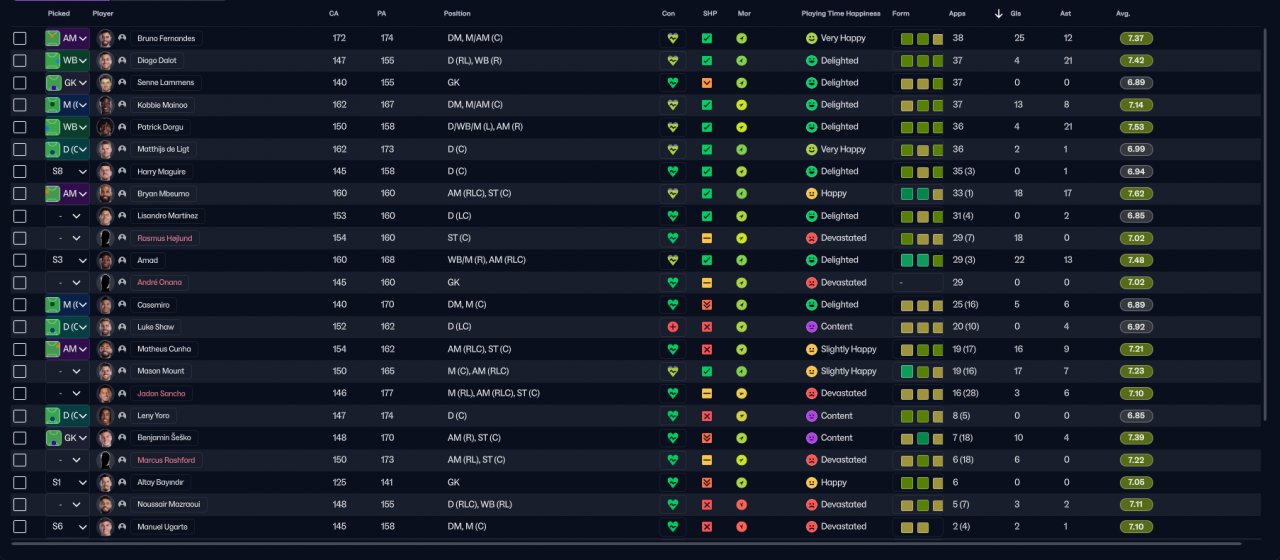1280x560 pixels.
Task: Sort by the PA column header
Action: click(x=382, y=13)
